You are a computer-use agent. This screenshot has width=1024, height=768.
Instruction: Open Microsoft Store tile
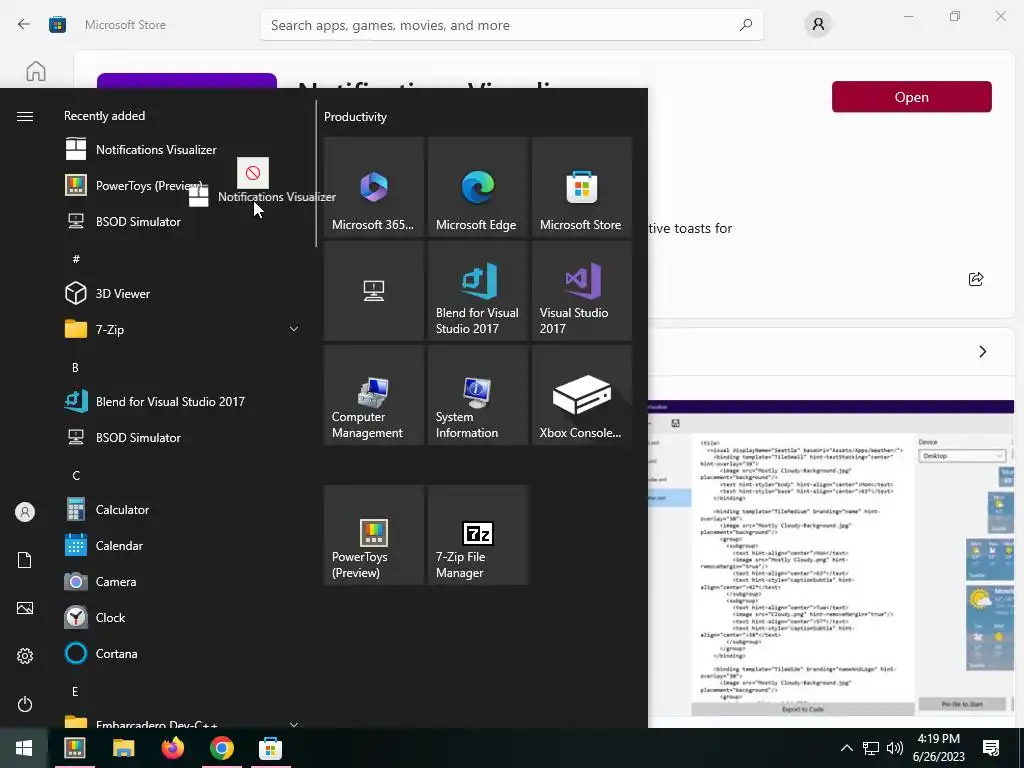[582, 187]
